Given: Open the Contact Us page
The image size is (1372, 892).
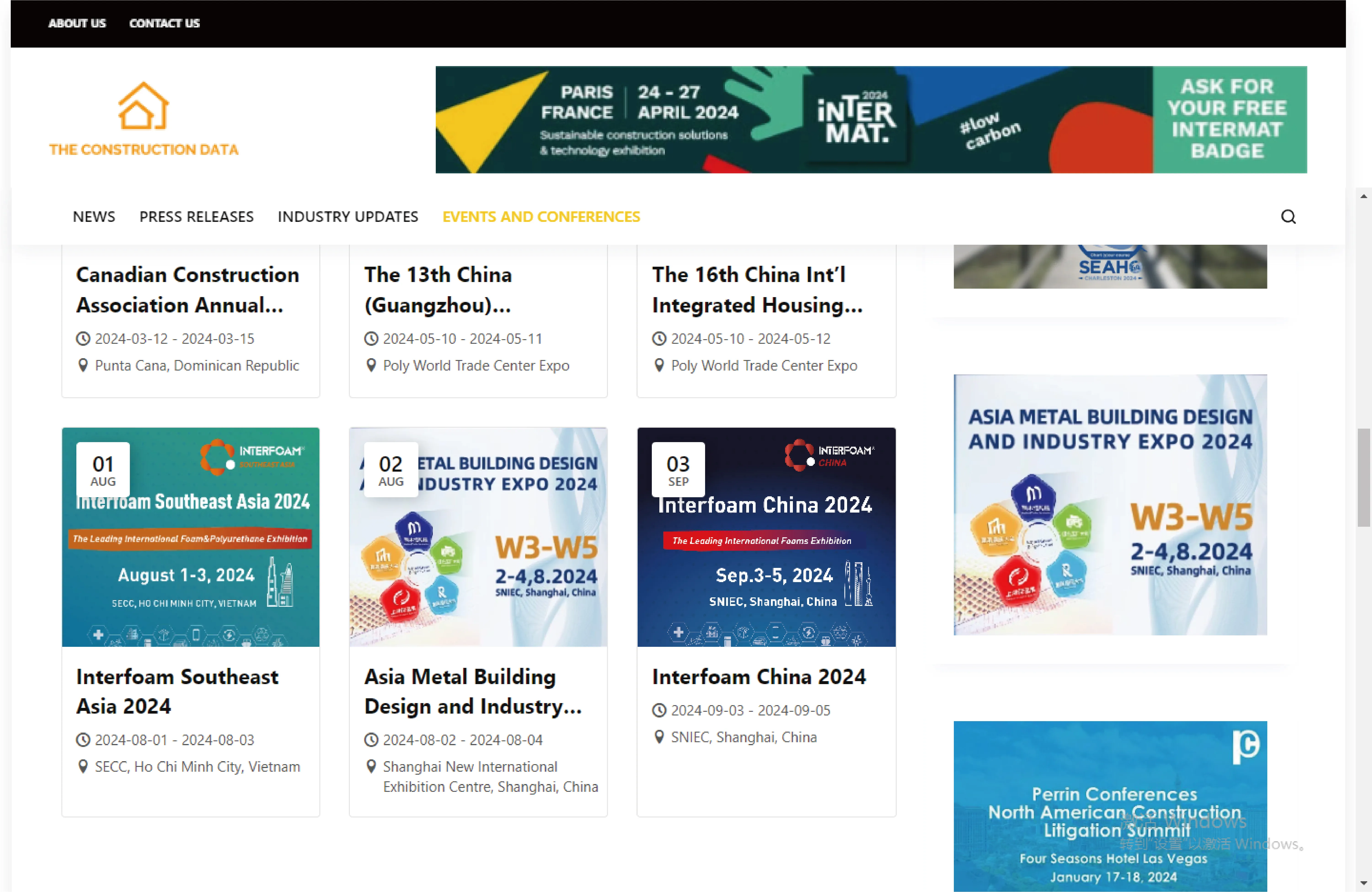Looking at the screenshot, I should coord(164,24).
